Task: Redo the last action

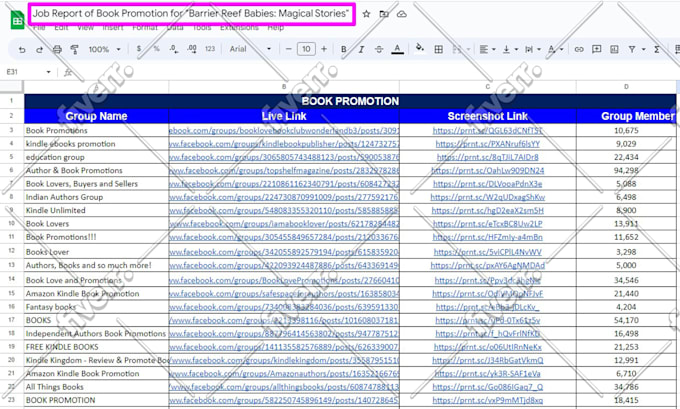Action: point(39,49)
